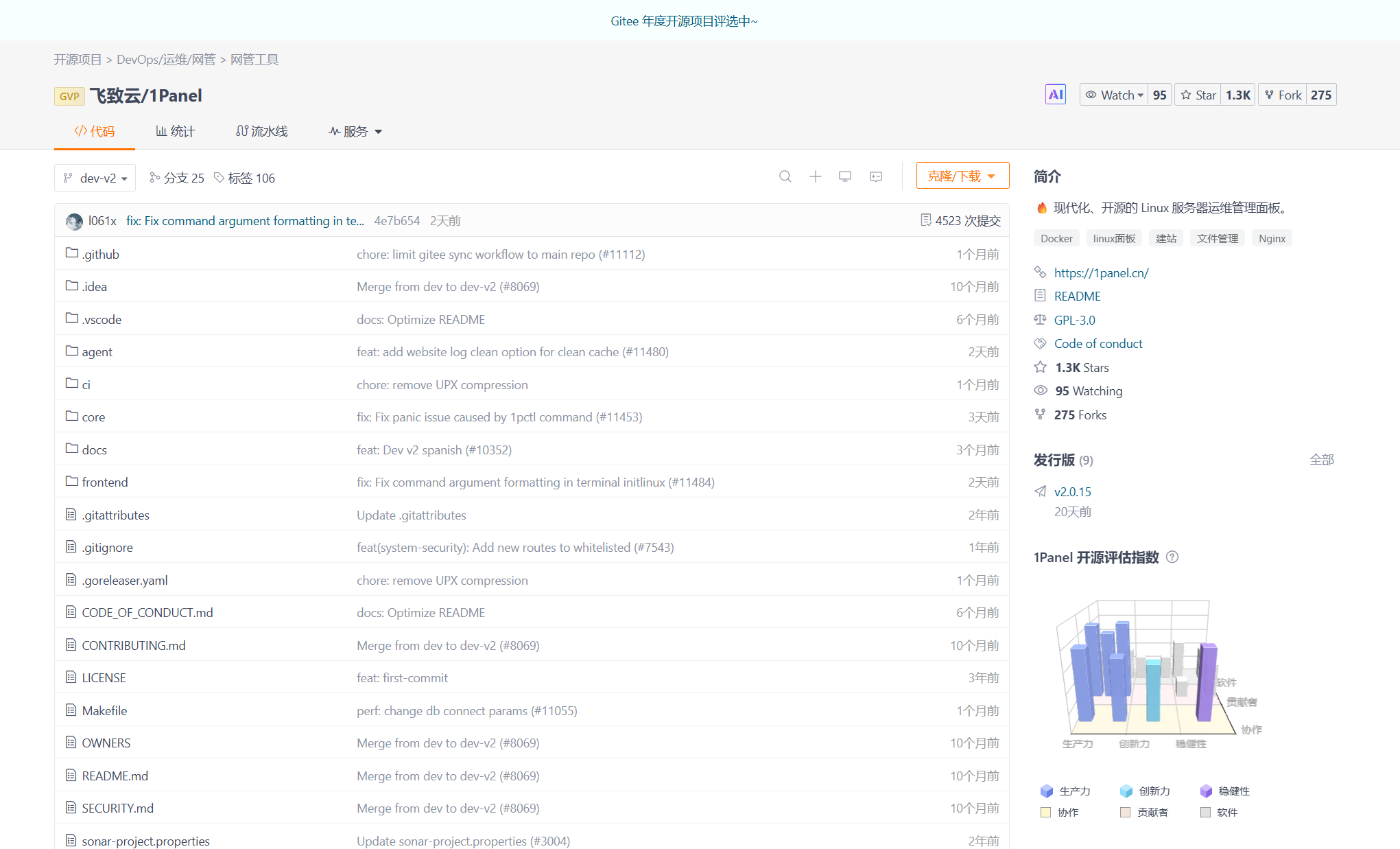Click the plus icon to add file
Image resolution: width=1400 pixels, height=849 pixels.
point(815,176)
